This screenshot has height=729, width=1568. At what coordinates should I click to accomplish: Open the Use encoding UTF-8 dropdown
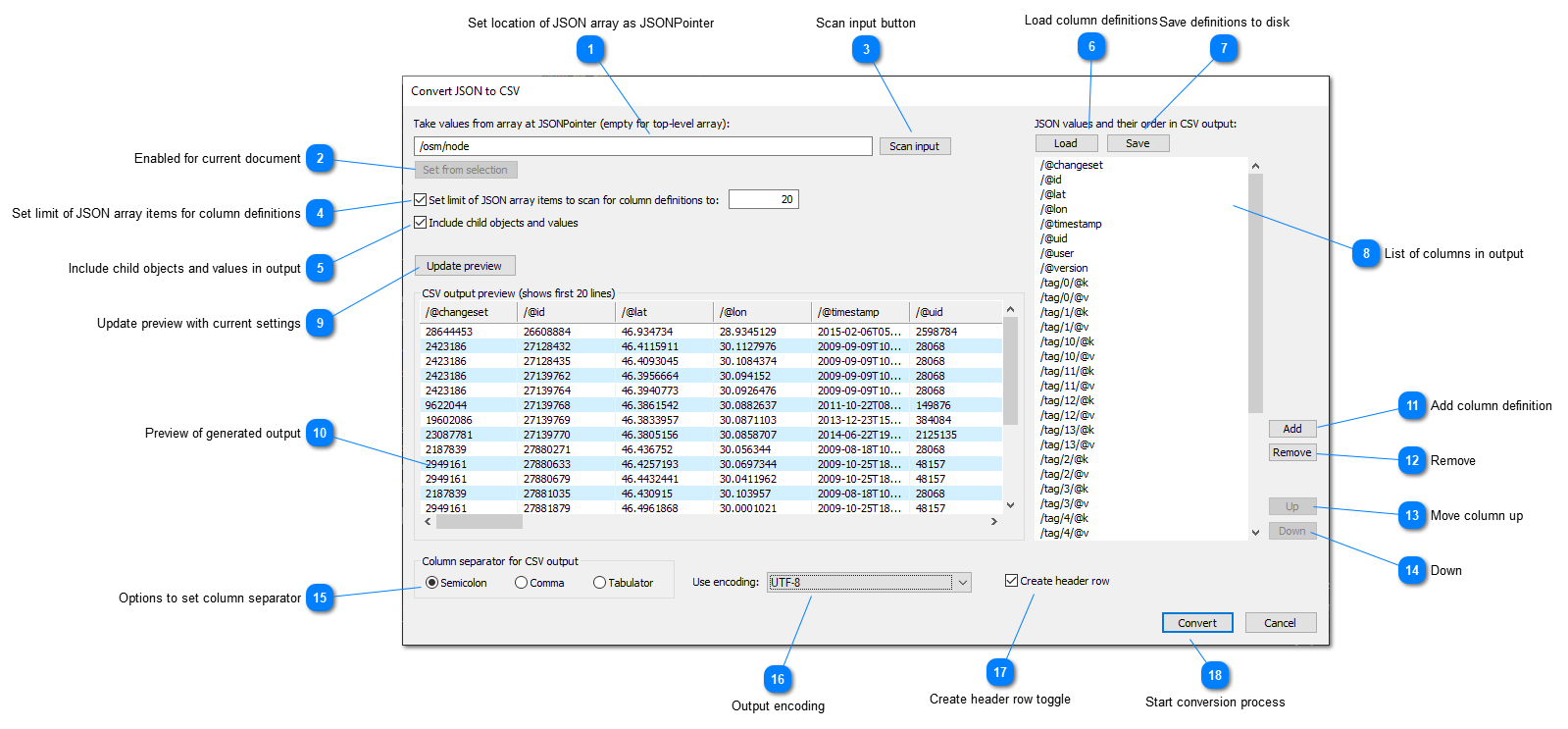coord(869,582)
